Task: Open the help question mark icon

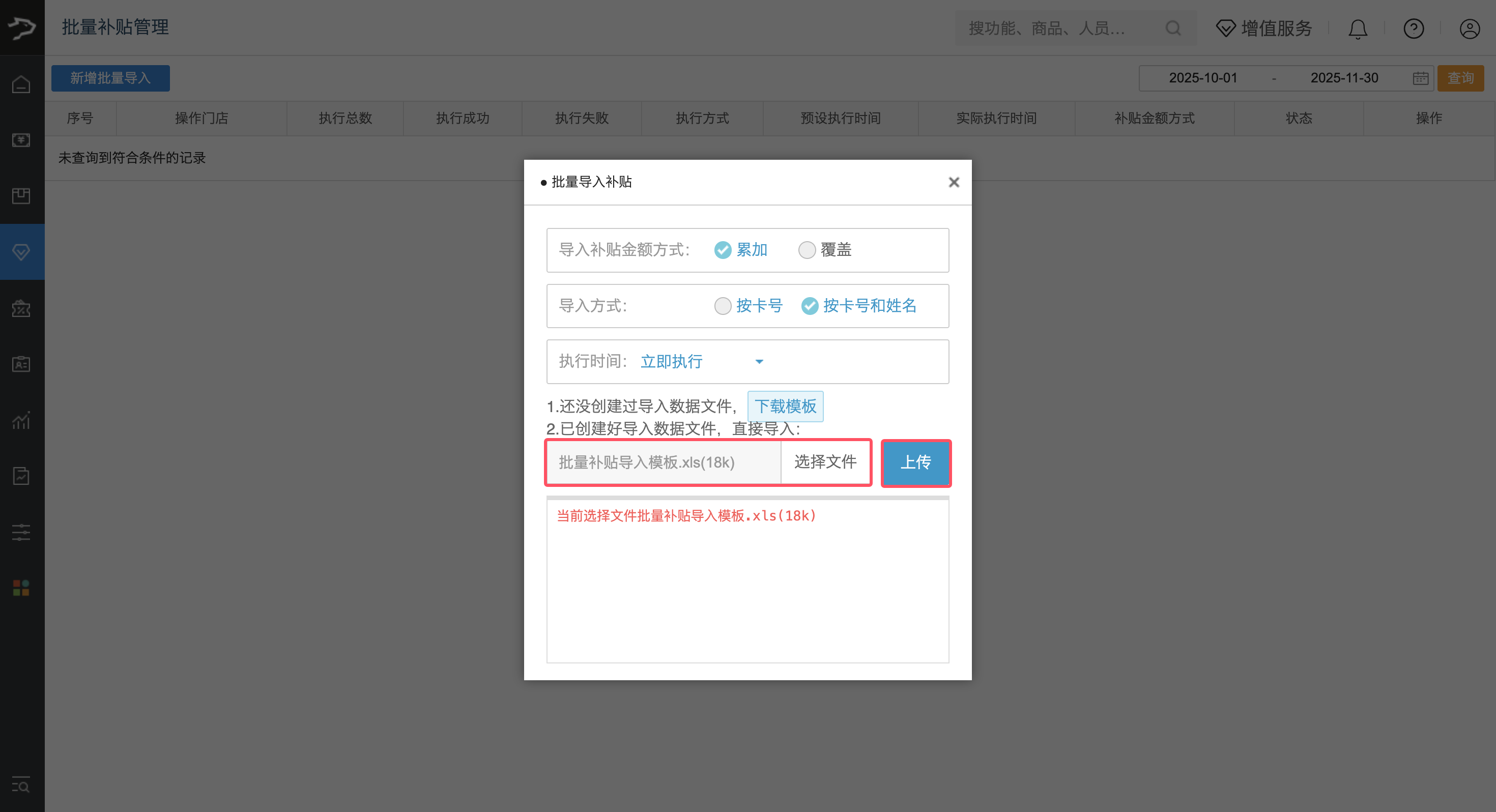Action: click(x=1413, y=28)
